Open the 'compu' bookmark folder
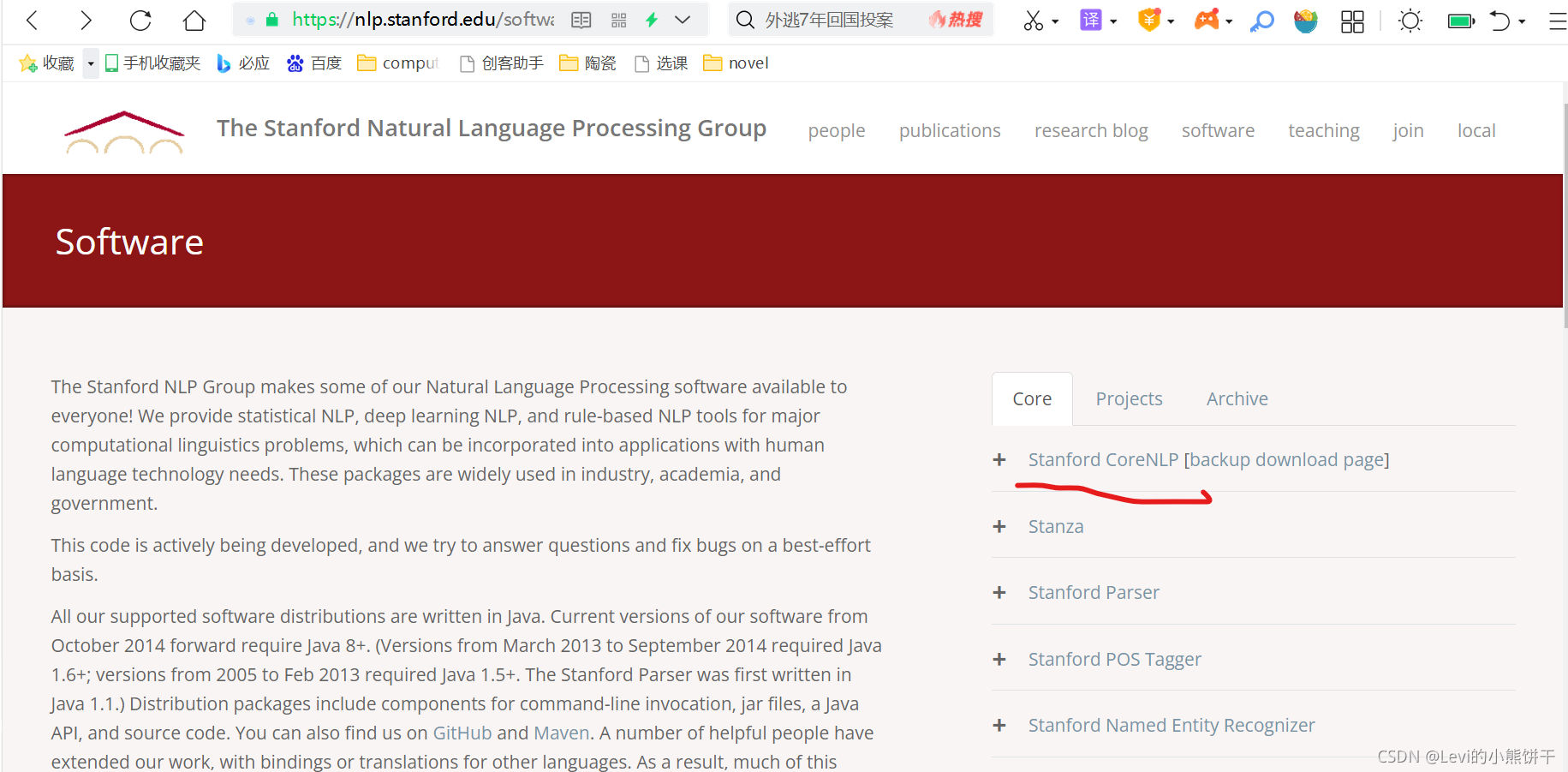Image resolution: width=1568 pixels, height=772 pixels. pyautogui.click(x=398, y=63)
